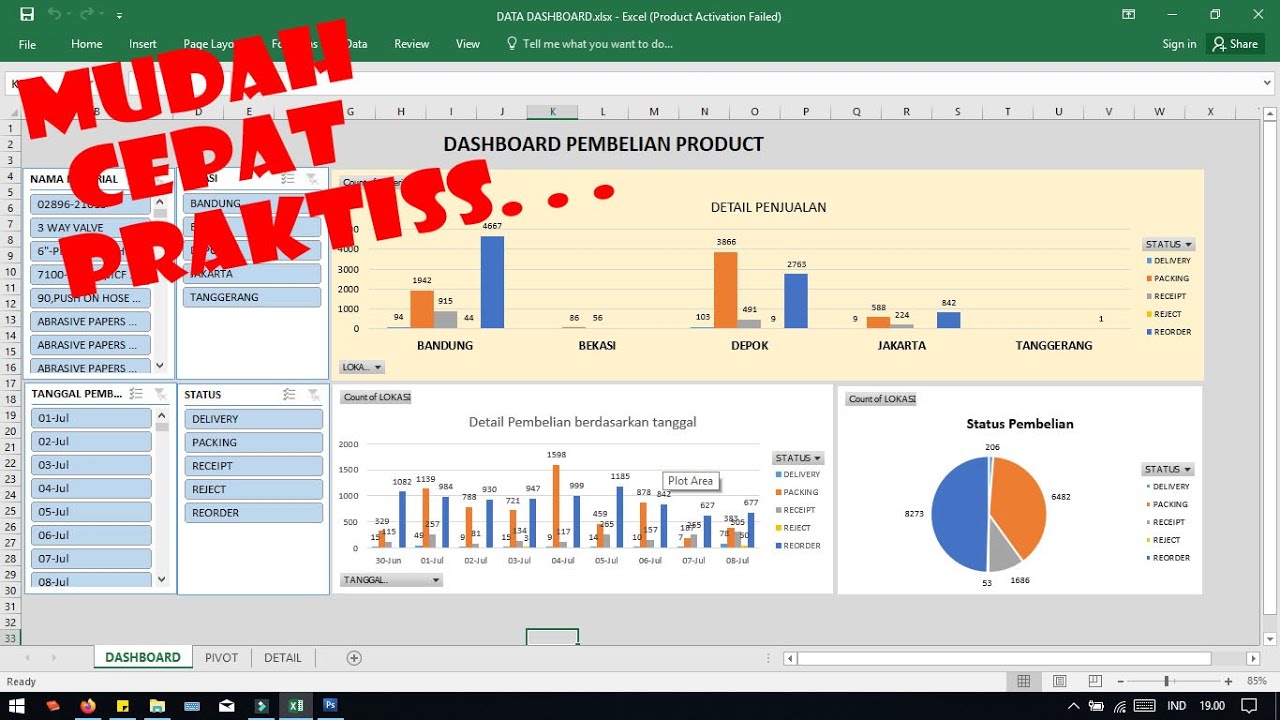The height and width of the screenshot is (720, 1280).
Task: Switch to Normal view in status bar
Action: point(1023,681)
